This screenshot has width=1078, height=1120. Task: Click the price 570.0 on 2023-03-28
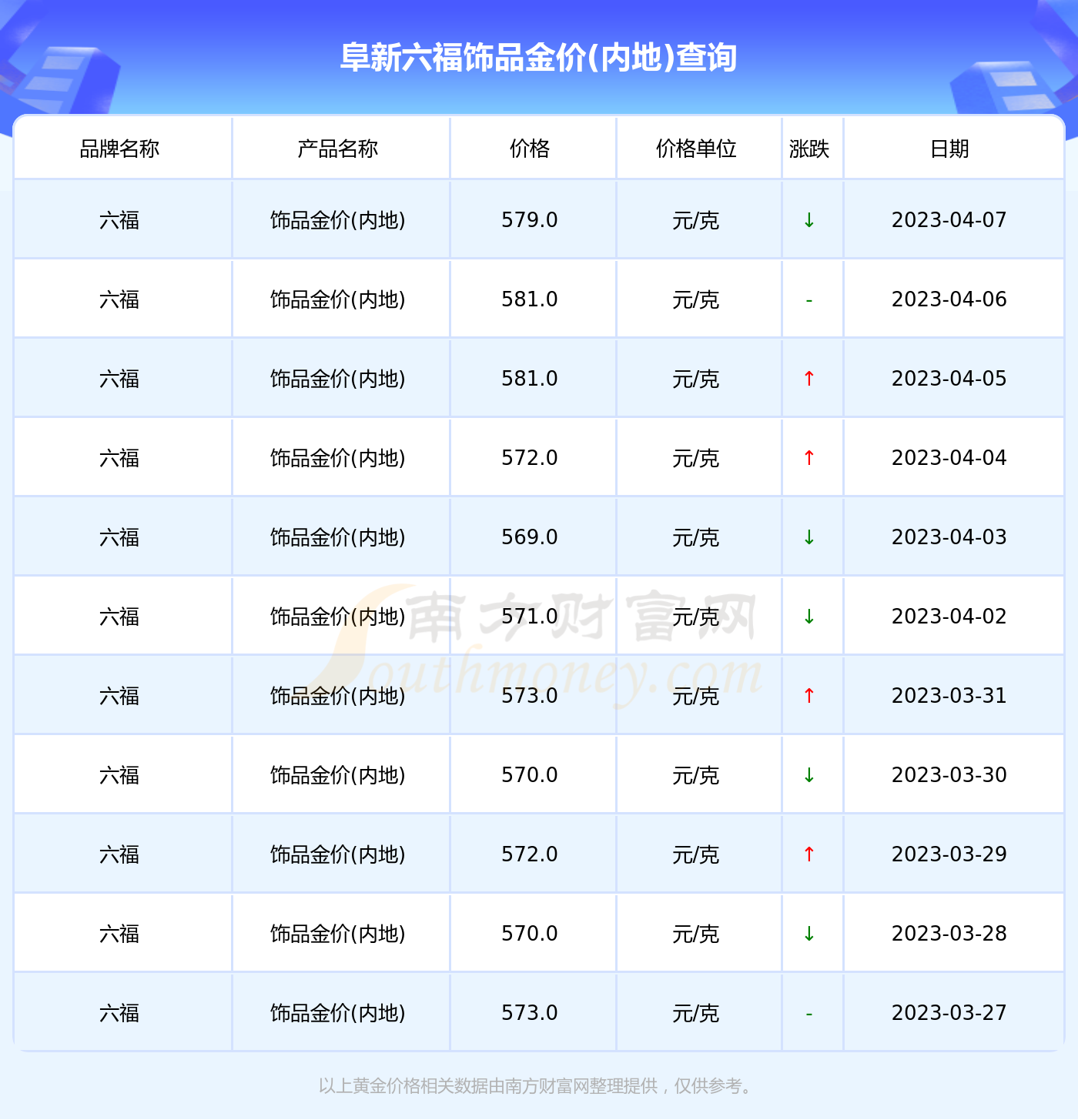point(530,934)
